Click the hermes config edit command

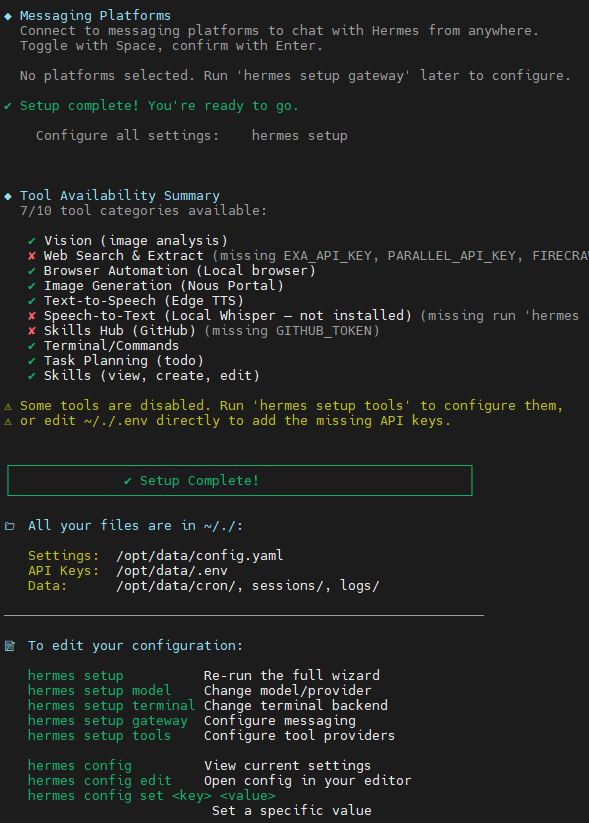pyautogui.click(x=99, y=781)
